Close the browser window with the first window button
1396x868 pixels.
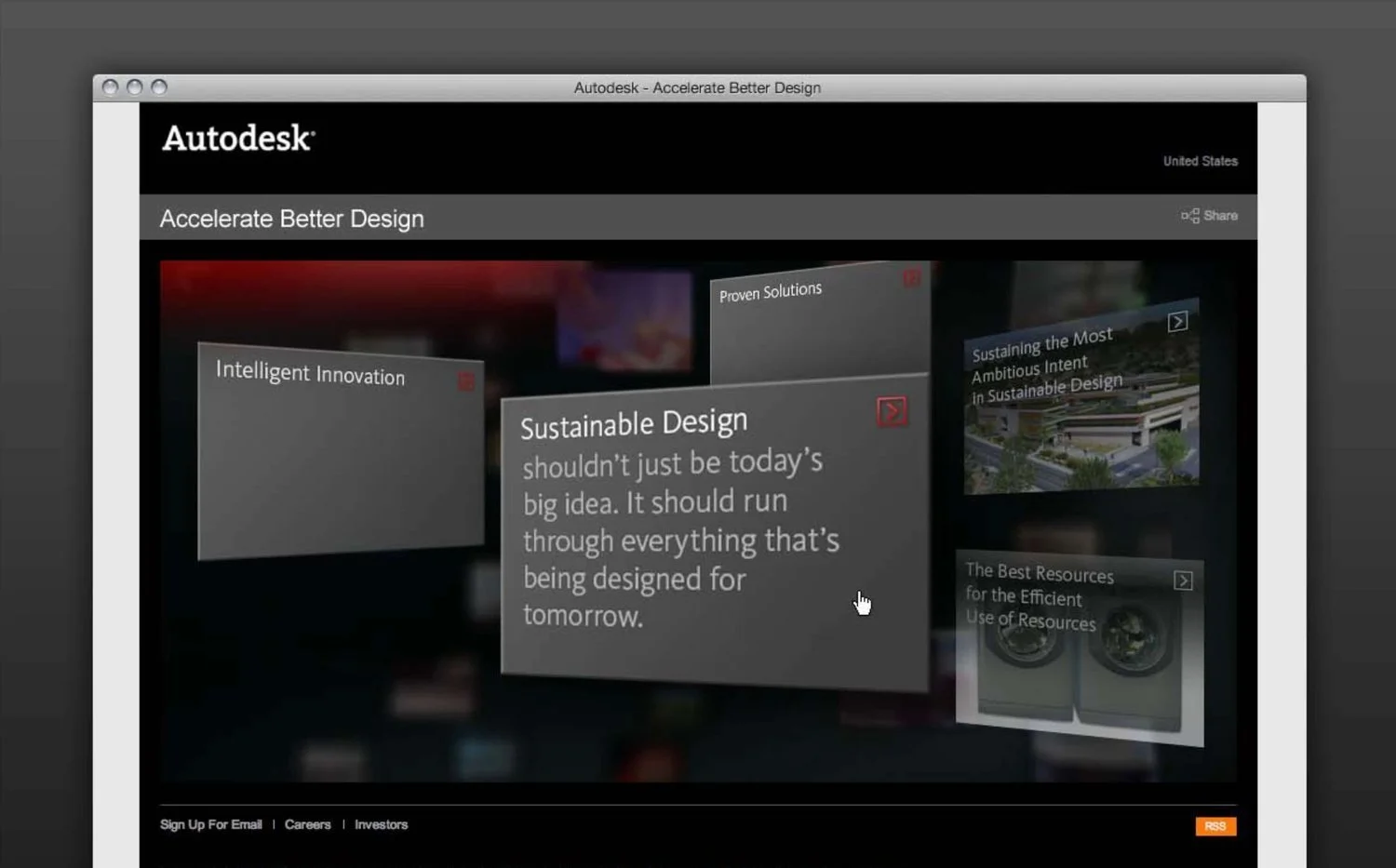[110, 87]
